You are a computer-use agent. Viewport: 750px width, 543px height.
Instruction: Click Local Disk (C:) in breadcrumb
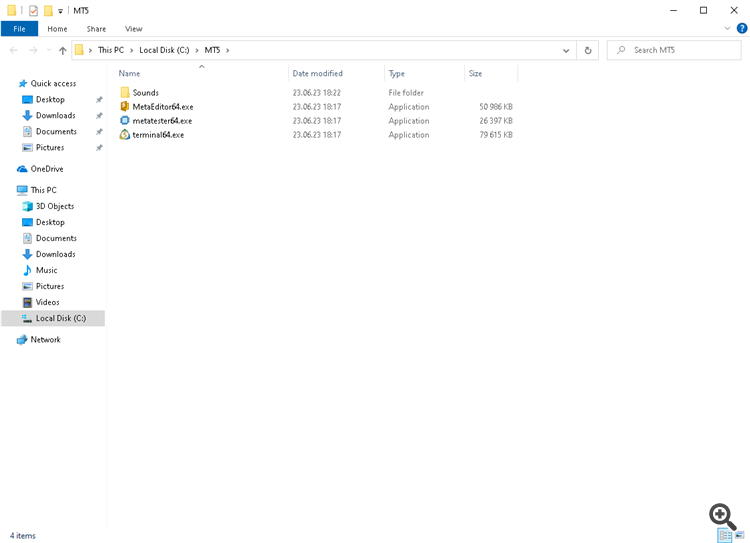[x=164, y=50]
